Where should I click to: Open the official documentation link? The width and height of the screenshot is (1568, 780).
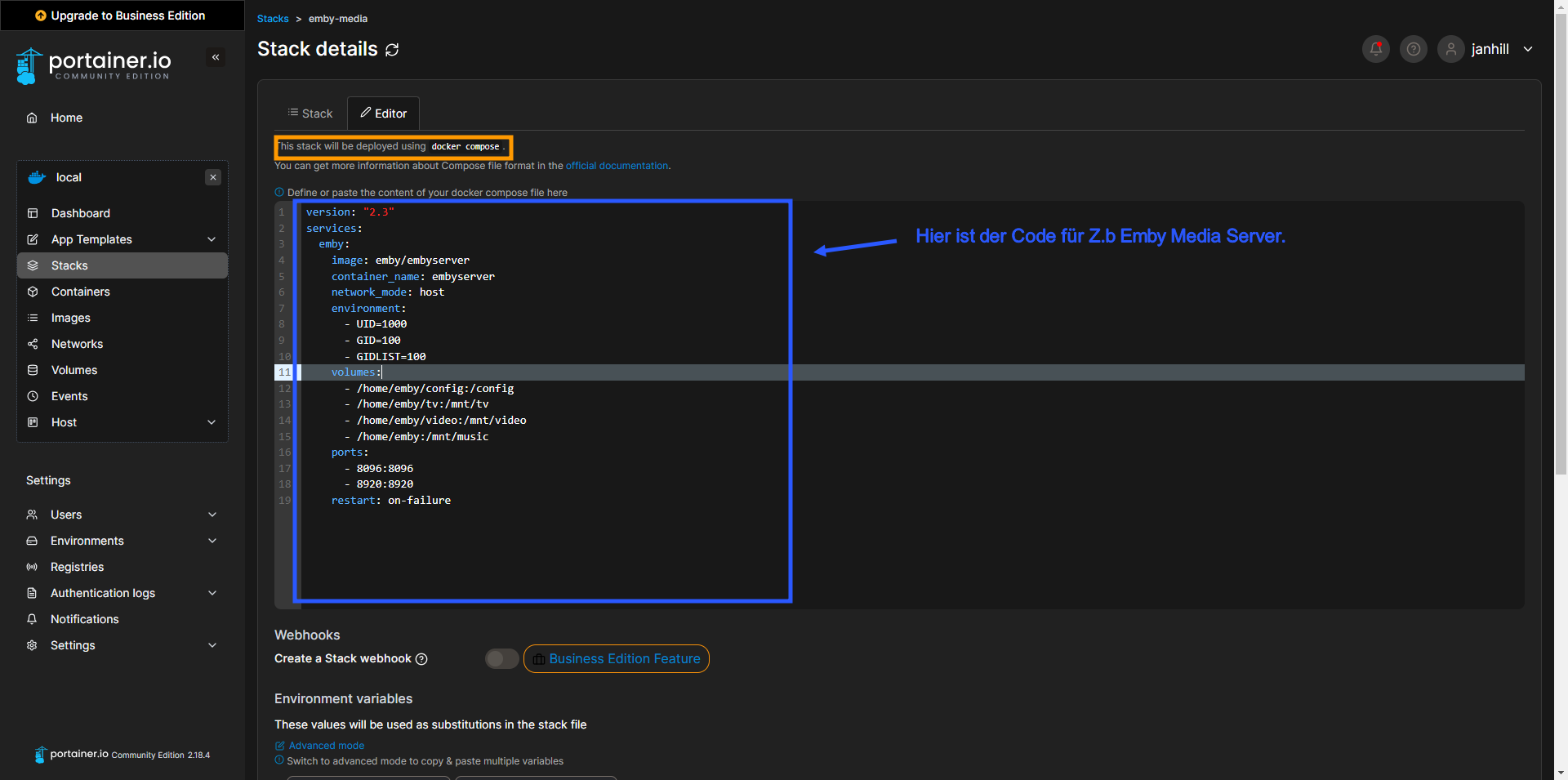pos(617,166)
